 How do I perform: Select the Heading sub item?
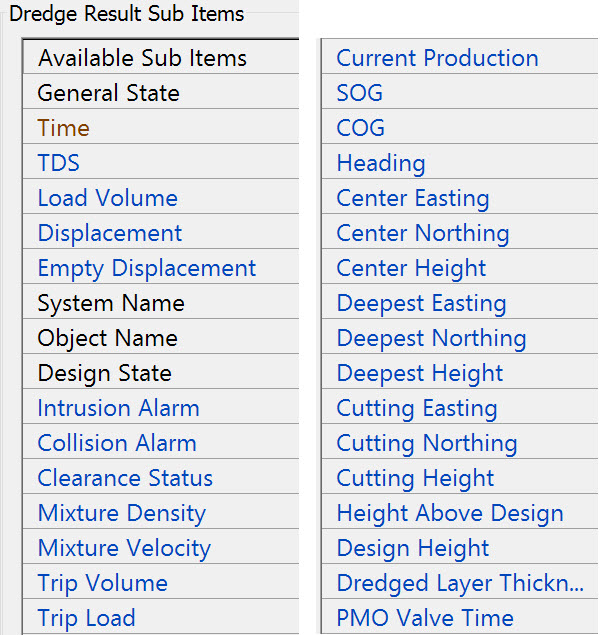(x=381, y=163)
